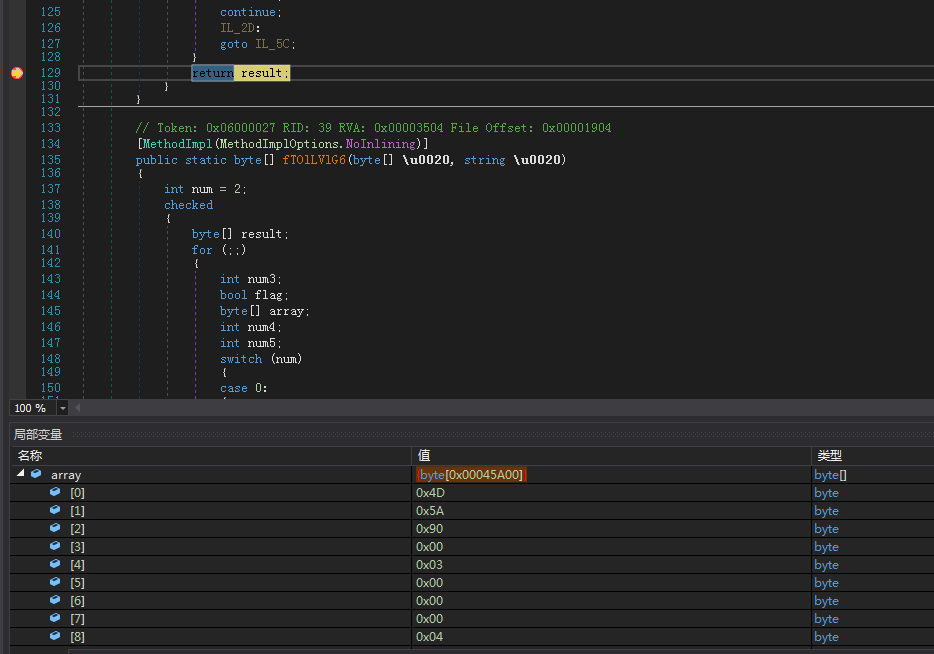The height and width of the screenshot is (654, 934).
Task: Click the cube icon beside index [4]
Action: 55,564
